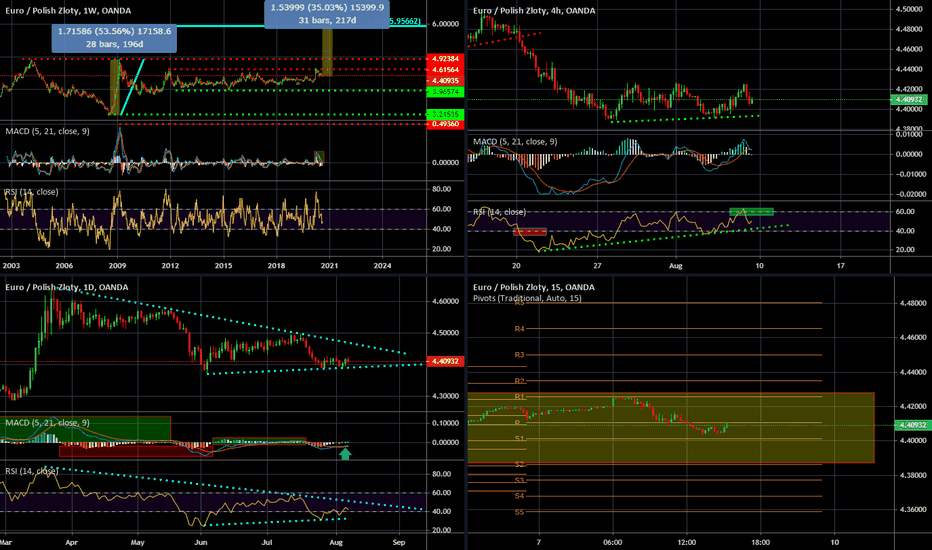Click the red 4.92384 price label
This screenshot has height=550, width=932.
(x=445, y=59)
